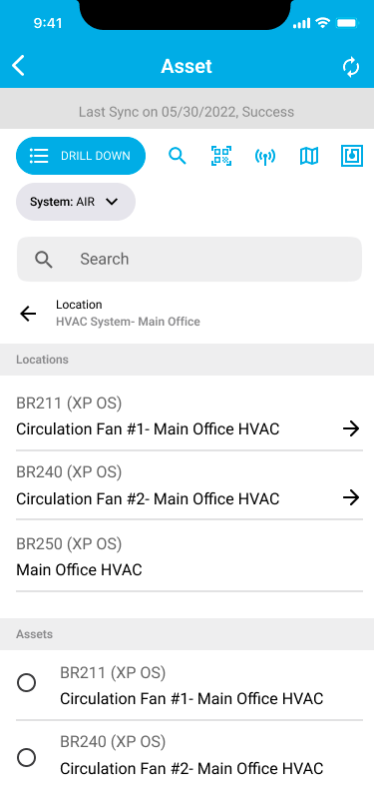Tap the HVAC System- Main Office breadcrumb
This screenshot has width=374, height=810.
[128, 321]
